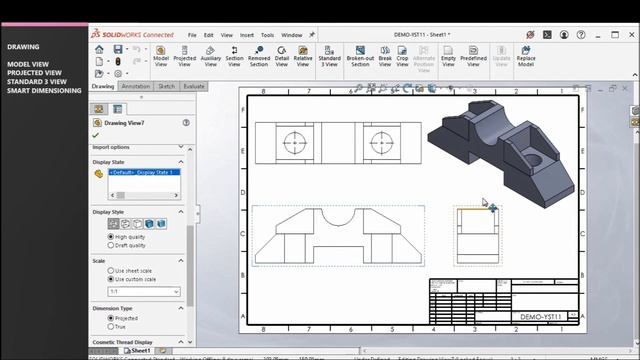Select the front drawing view
This screenshot has height=360, width=640.
(x=338, y=236)
